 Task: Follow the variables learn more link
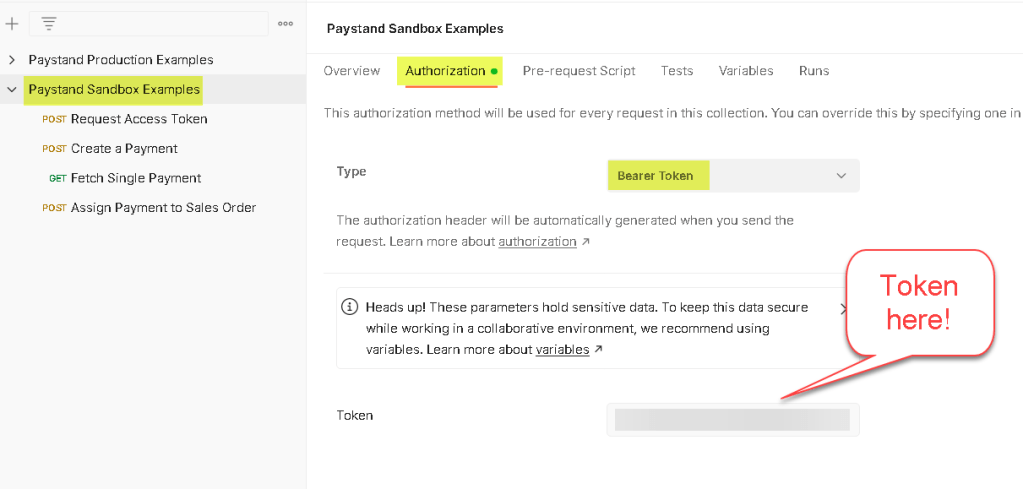[x=562, y=350]
